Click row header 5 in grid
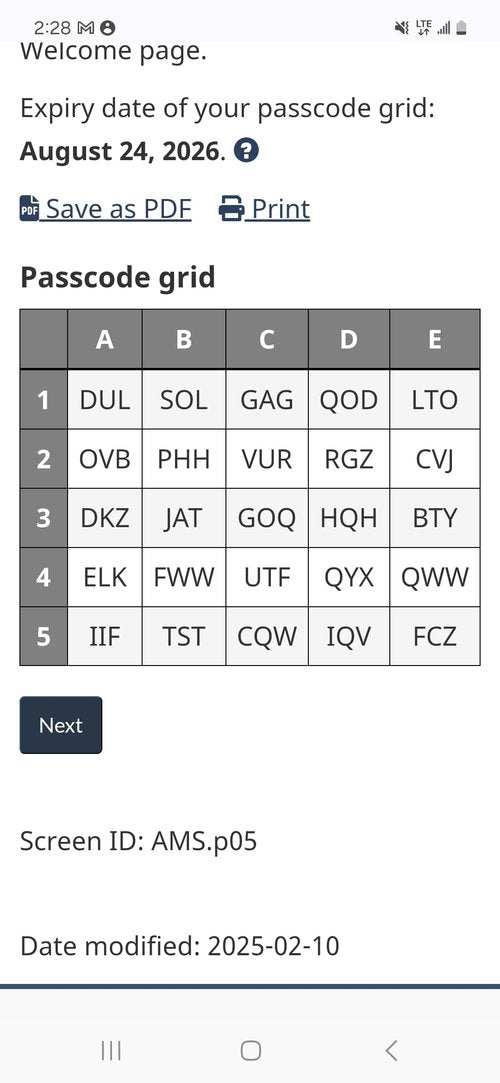 44,637
